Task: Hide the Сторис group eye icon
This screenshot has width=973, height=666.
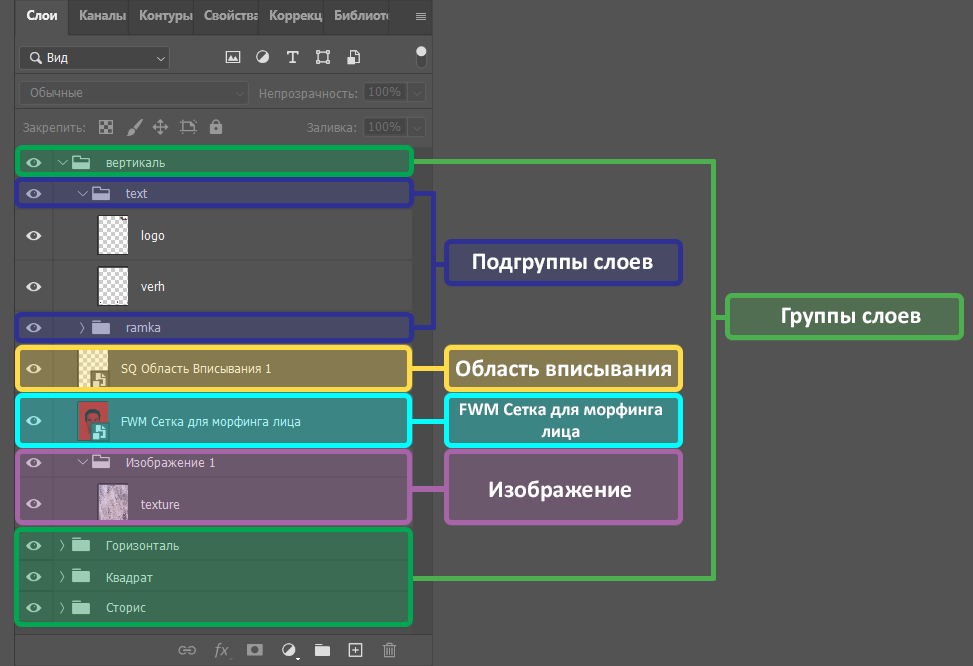Action: pyautogui.click(x=34, y=608)
